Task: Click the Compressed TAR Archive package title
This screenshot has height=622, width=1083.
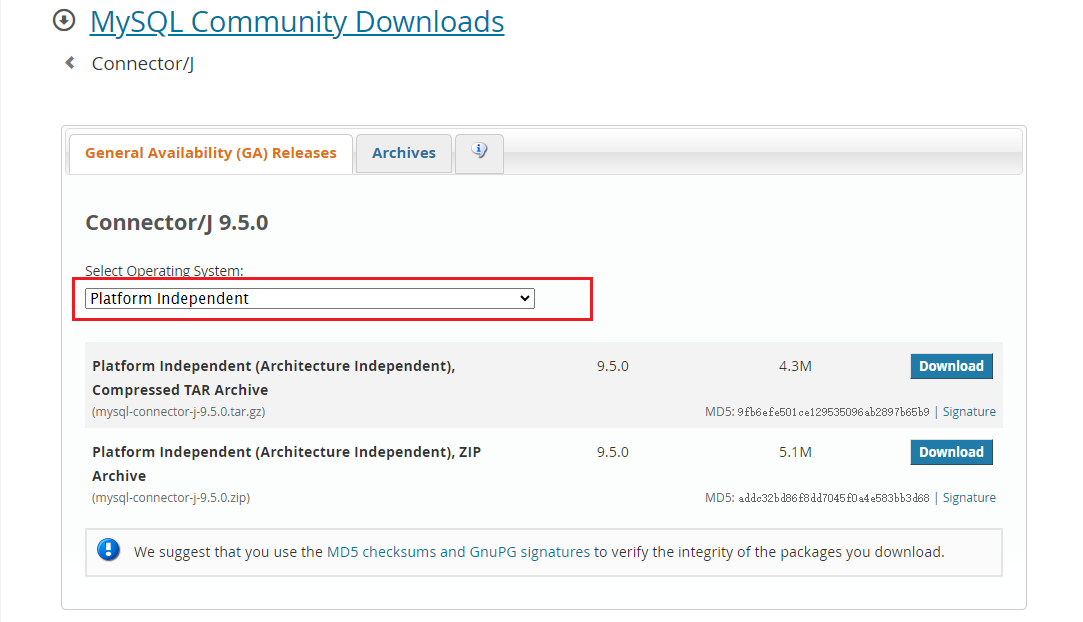Action: click(274, 378)
